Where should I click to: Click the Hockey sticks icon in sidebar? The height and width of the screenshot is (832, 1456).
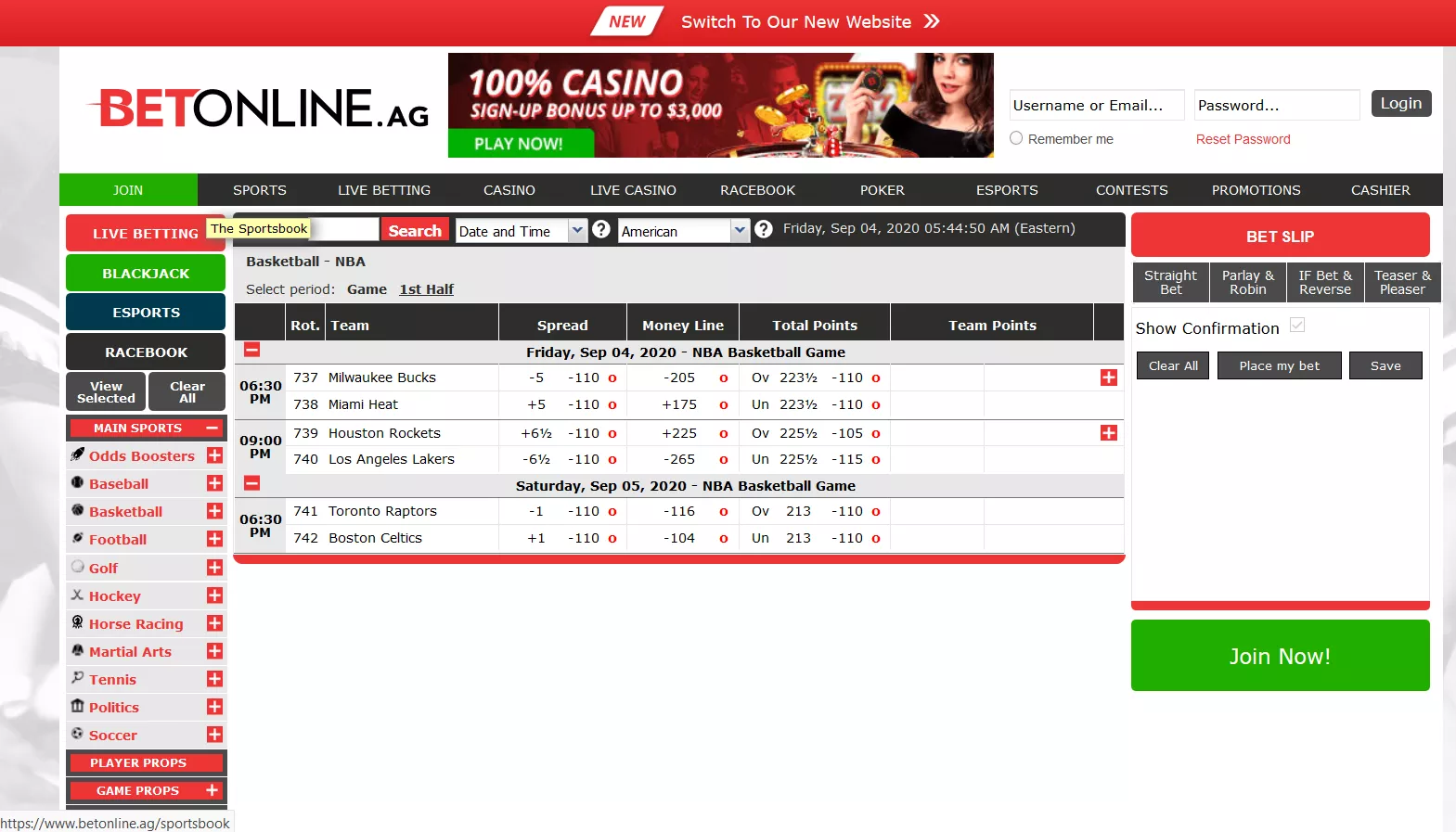click(78, 595)
